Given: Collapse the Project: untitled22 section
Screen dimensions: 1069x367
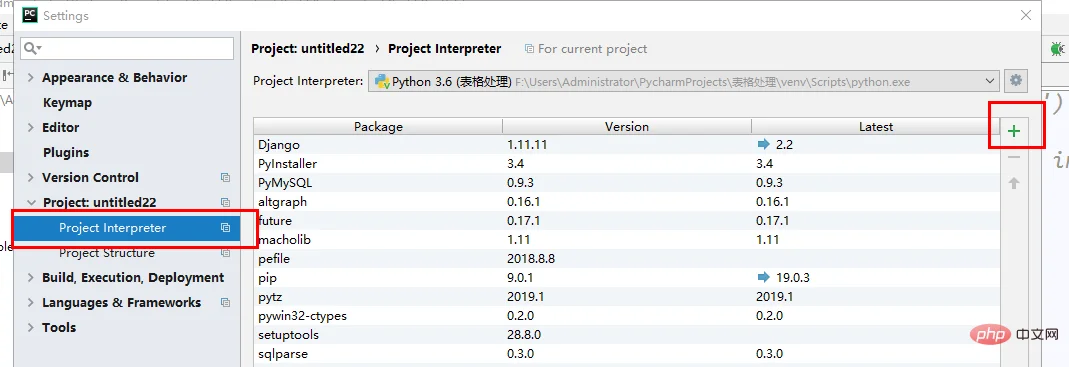Looking at the screenshot, I should (x=31, y=203).
